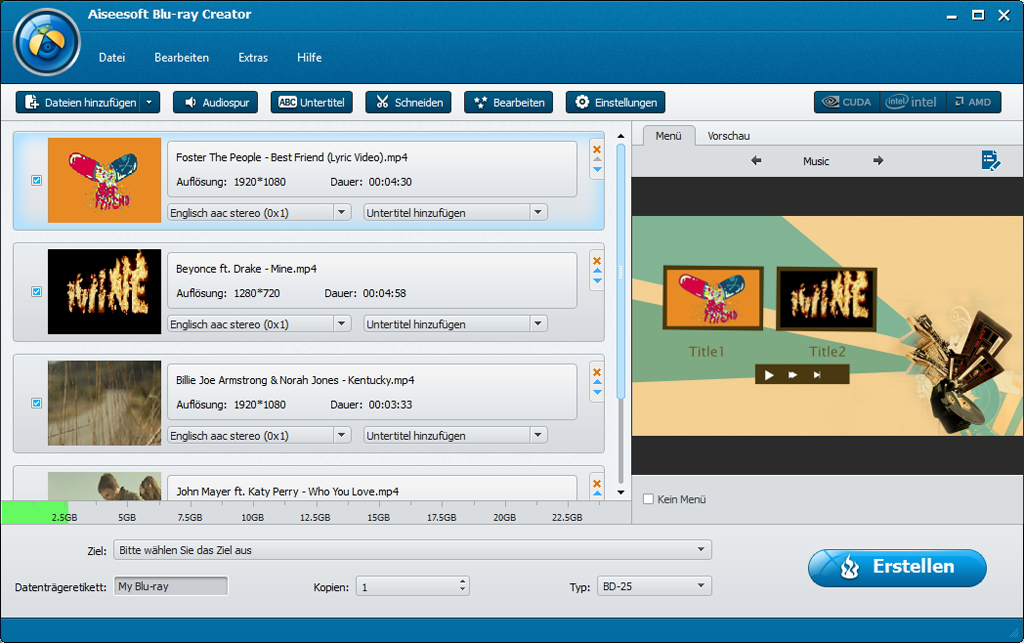Change the Typ dropdown to another disc type
The image size is (1024, 643).
[x=655, y=586]
